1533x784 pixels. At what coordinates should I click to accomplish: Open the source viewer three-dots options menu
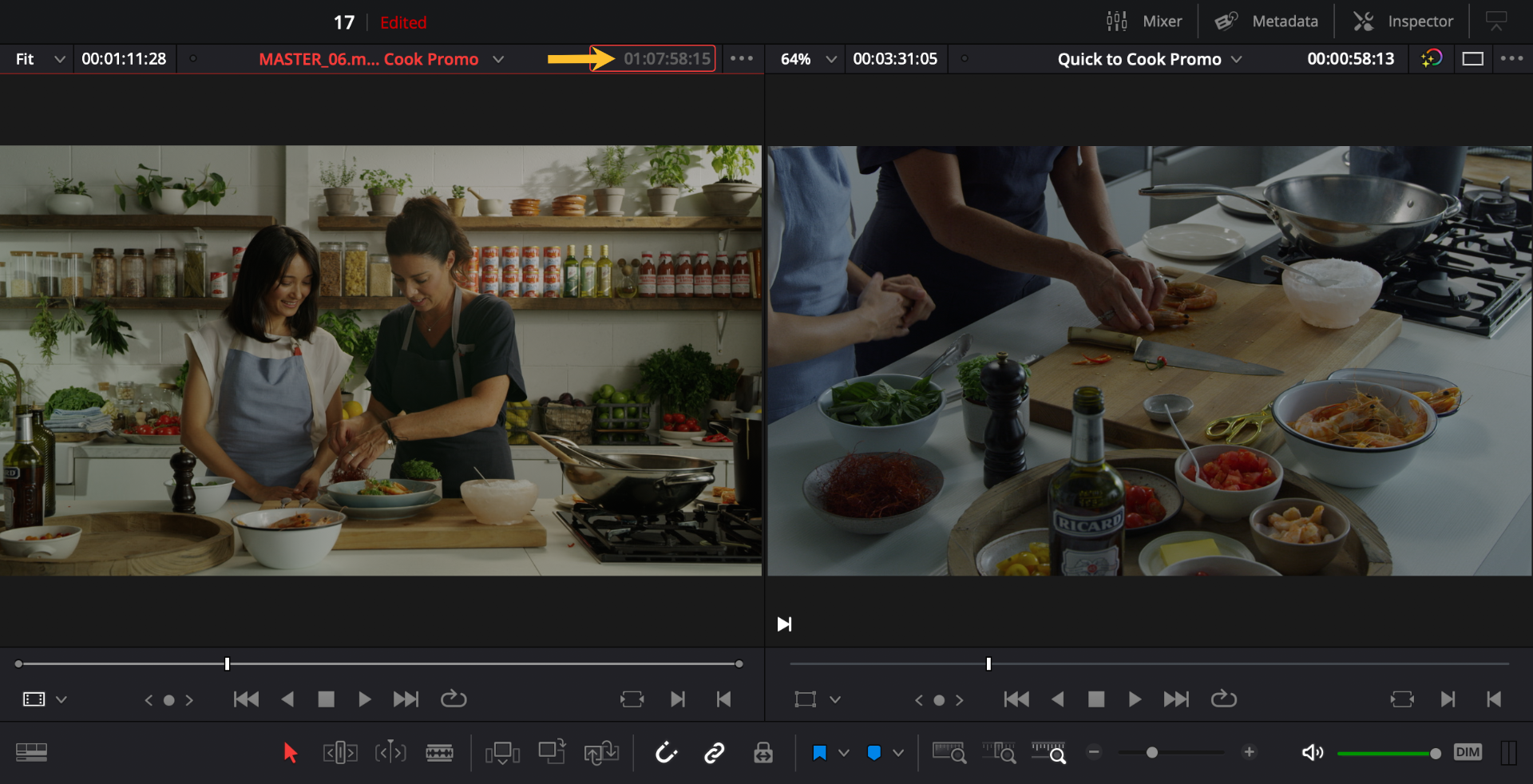pos(742,58)
